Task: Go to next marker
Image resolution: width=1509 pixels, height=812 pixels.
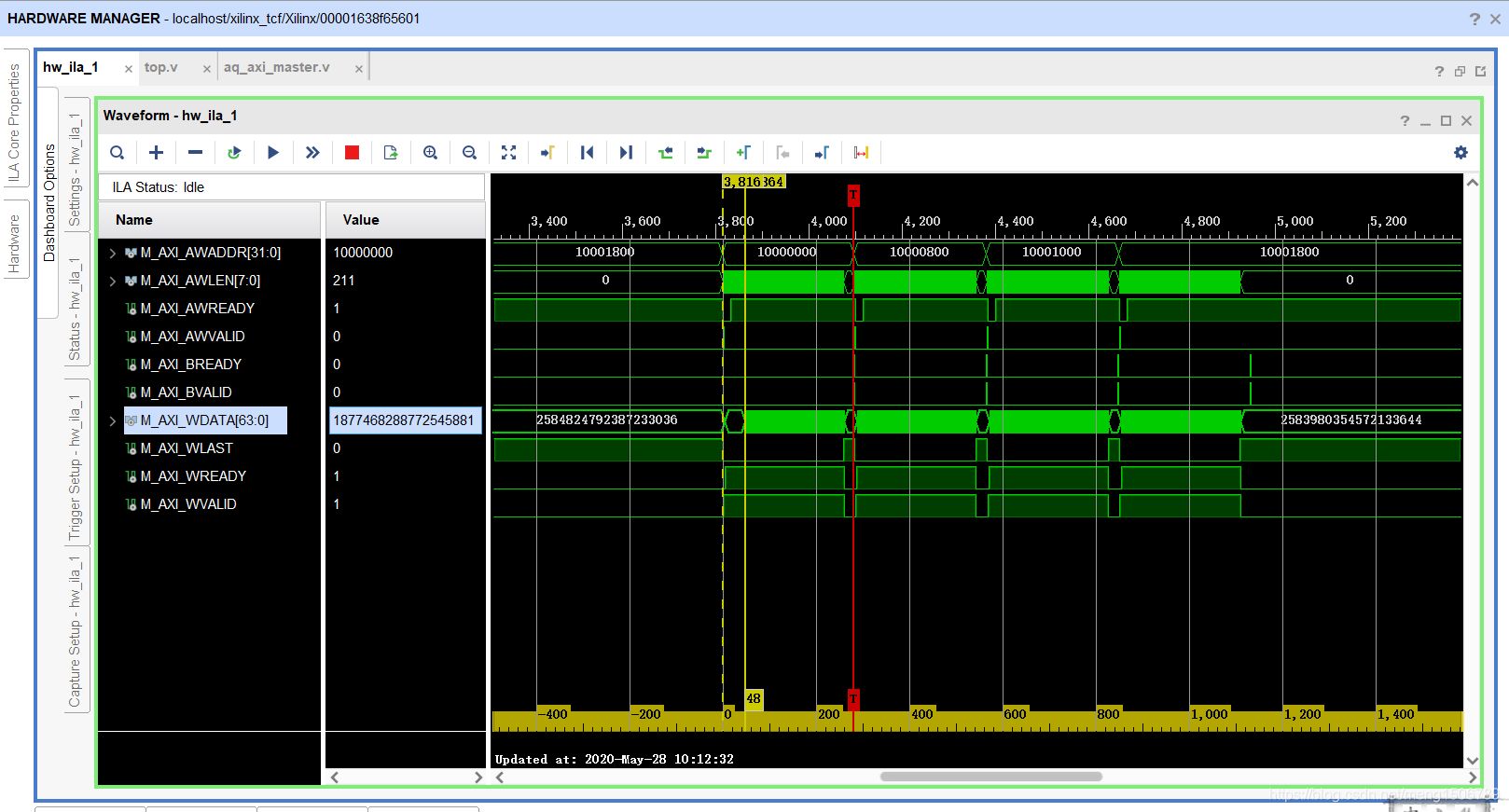Action: pos(822,153)
